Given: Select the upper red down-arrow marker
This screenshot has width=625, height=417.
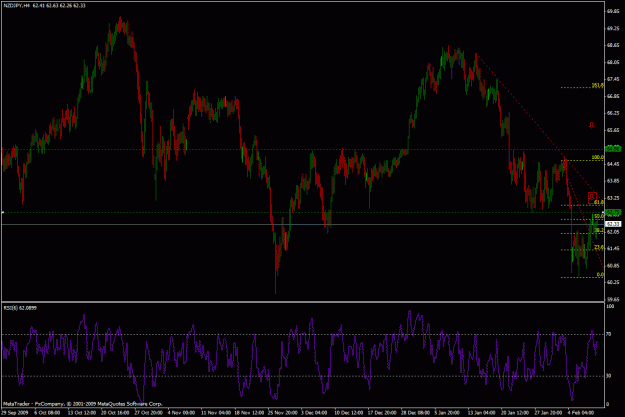Looking at the screenshot, I should pyautogui.click(x=592, y=125).
